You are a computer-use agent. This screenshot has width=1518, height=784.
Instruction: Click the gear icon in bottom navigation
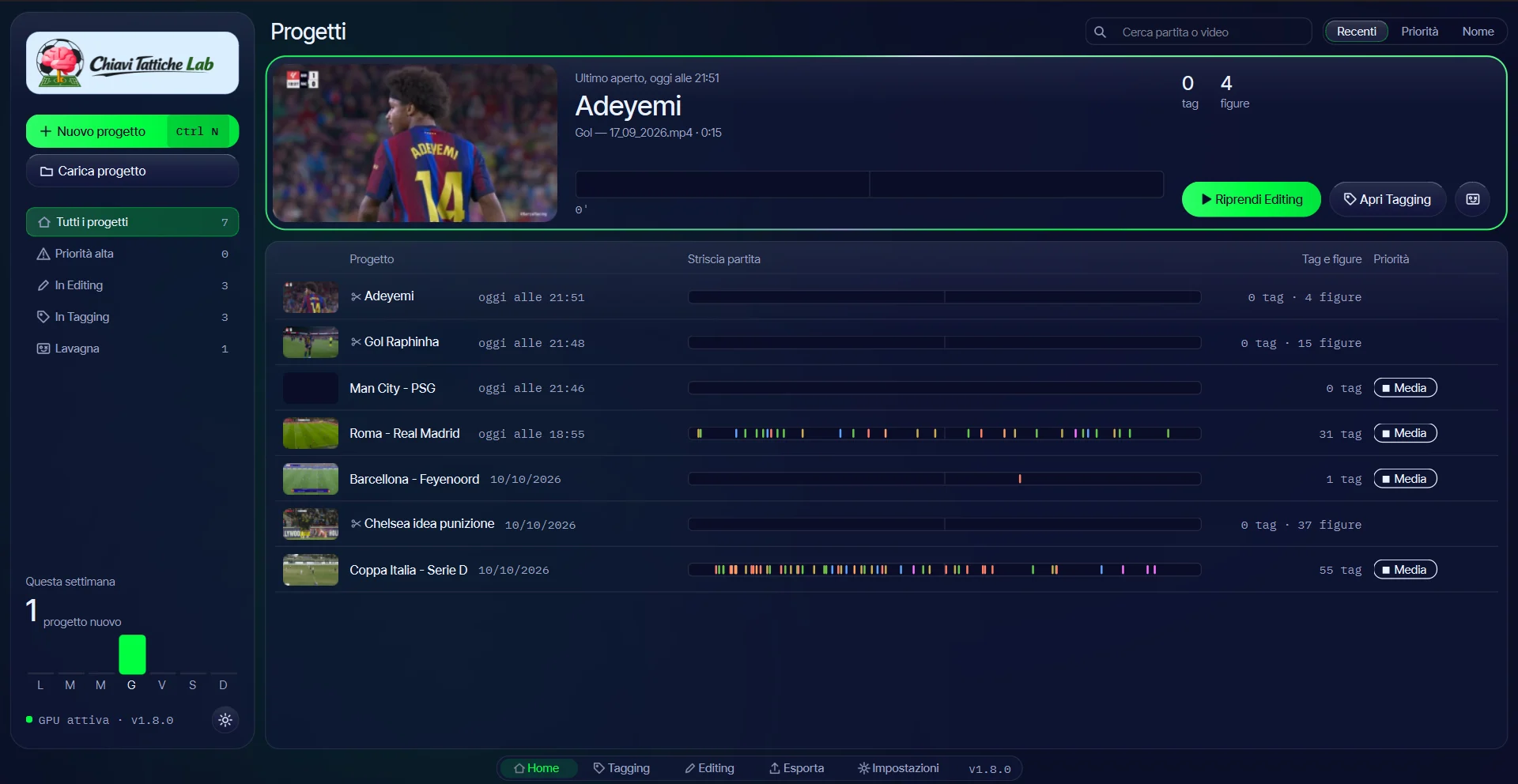(864, 768)
